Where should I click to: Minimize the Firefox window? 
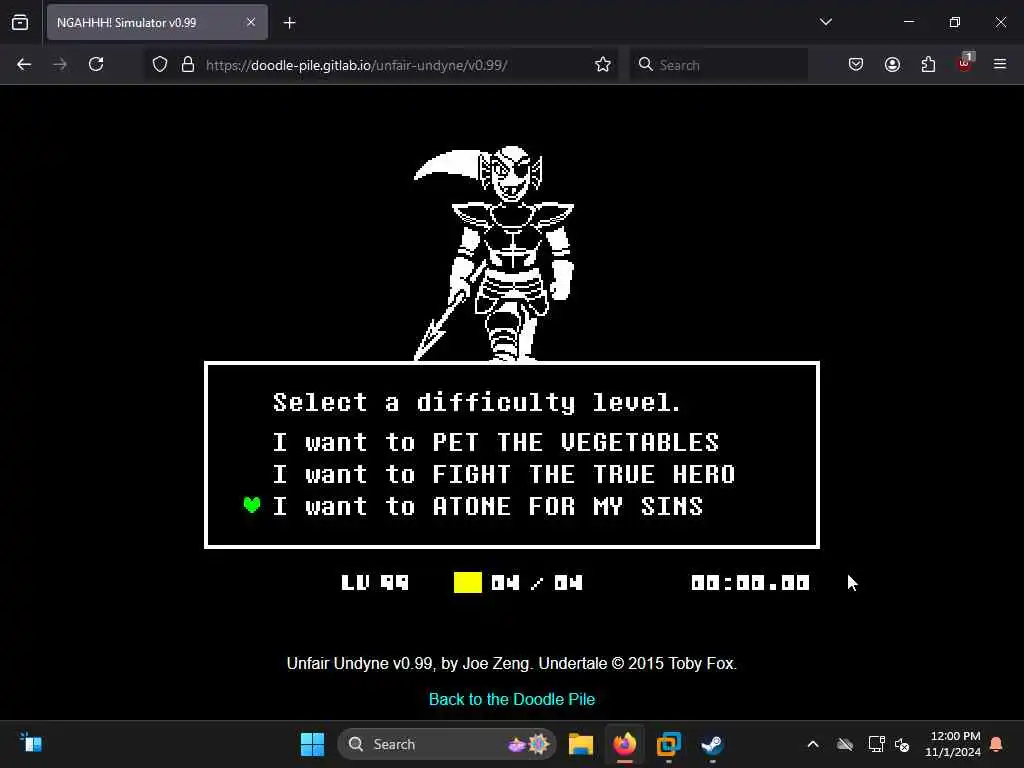point(908,22)
